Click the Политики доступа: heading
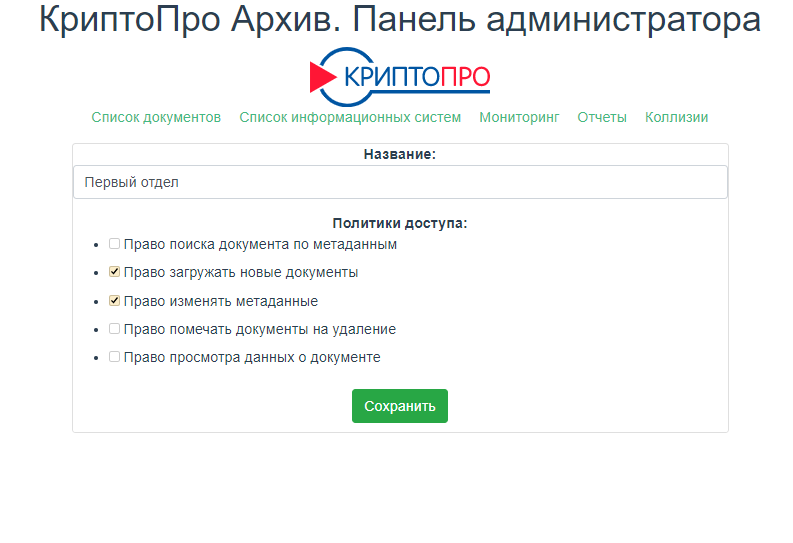This screenshot has width=793, height=543. 400,223
